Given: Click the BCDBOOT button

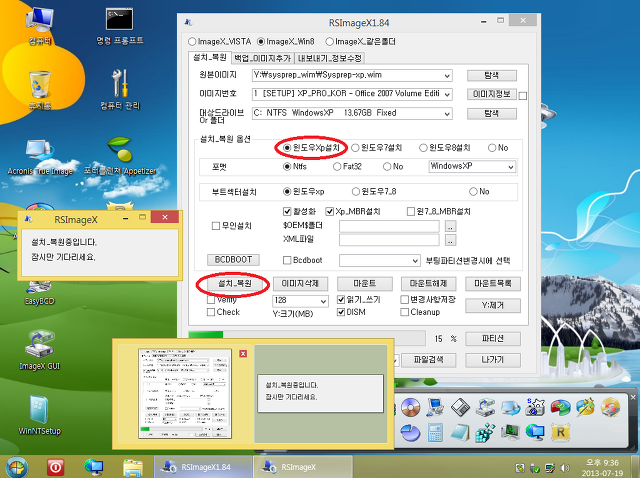Looking at the screenshot, I should [x=233, y=260].
